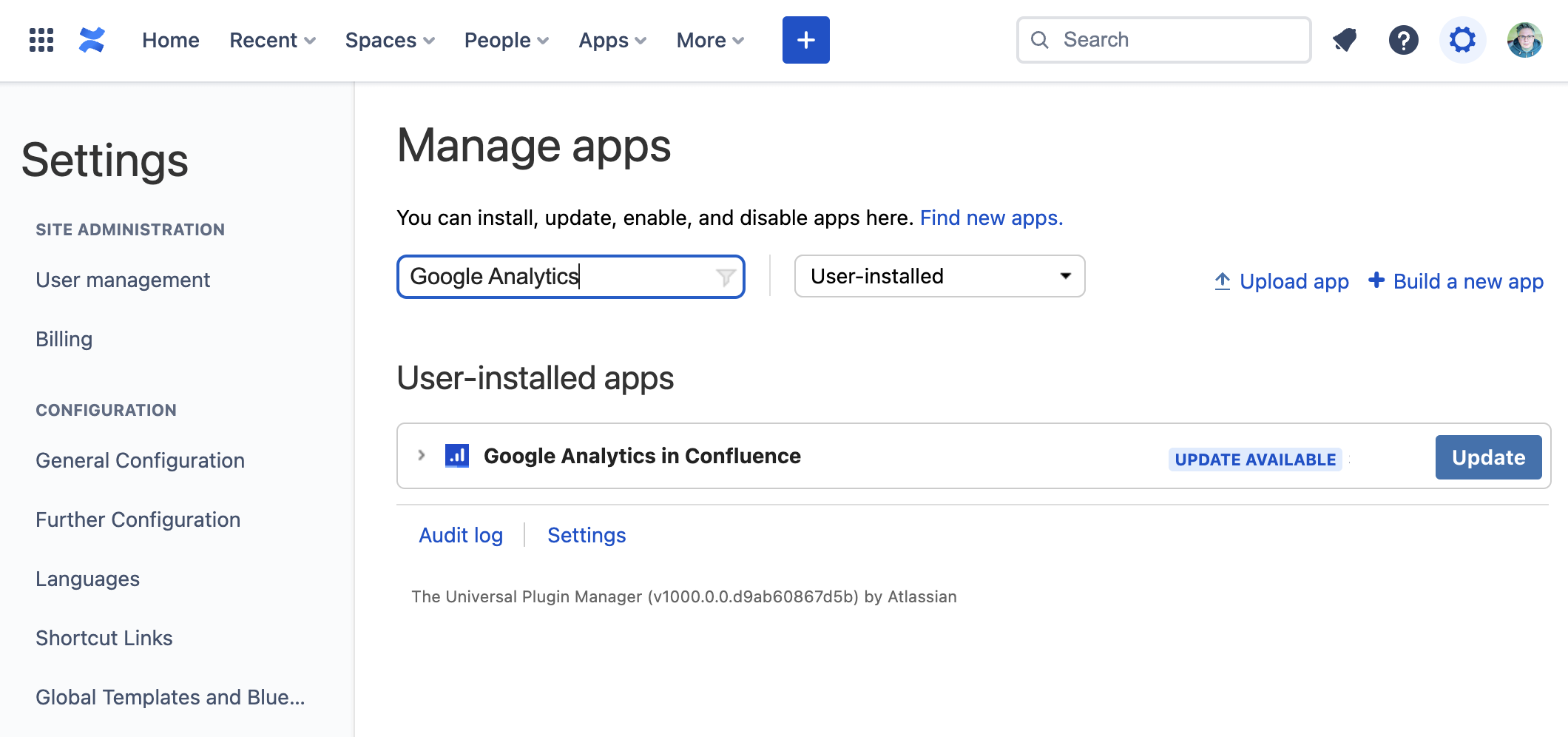The width and height of the screenshot is (1568, 737).
Task: Open the user profile avatar
Action: (x=1525, y=40)
